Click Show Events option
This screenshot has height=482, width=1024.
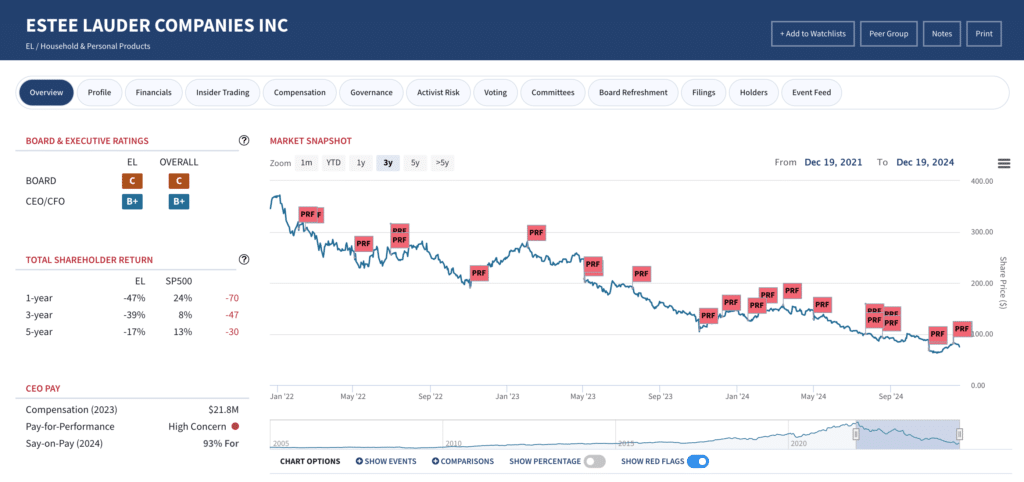pyautogui.click(x=386, y=461)
